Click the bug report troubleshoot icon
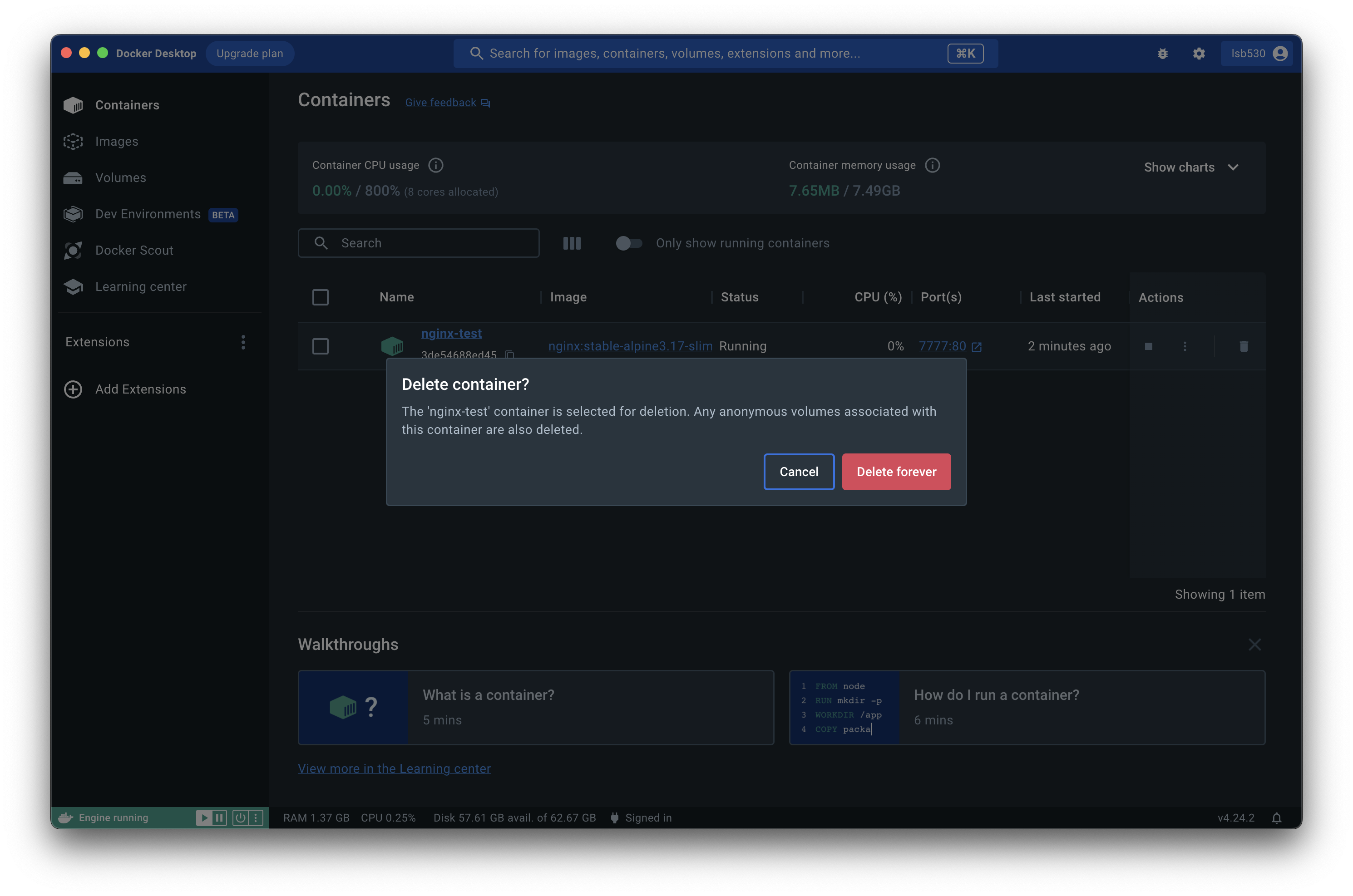Image resolution: width=1353 pixels, height=896 pixels. coord(1162,54)
